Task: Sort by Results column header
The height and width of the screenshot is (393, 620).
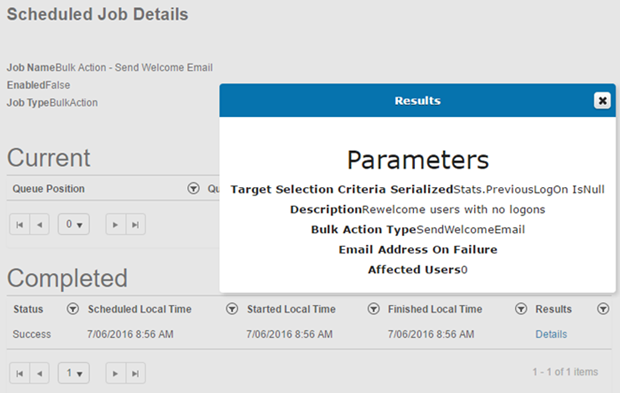Action: tap(554, 309)
